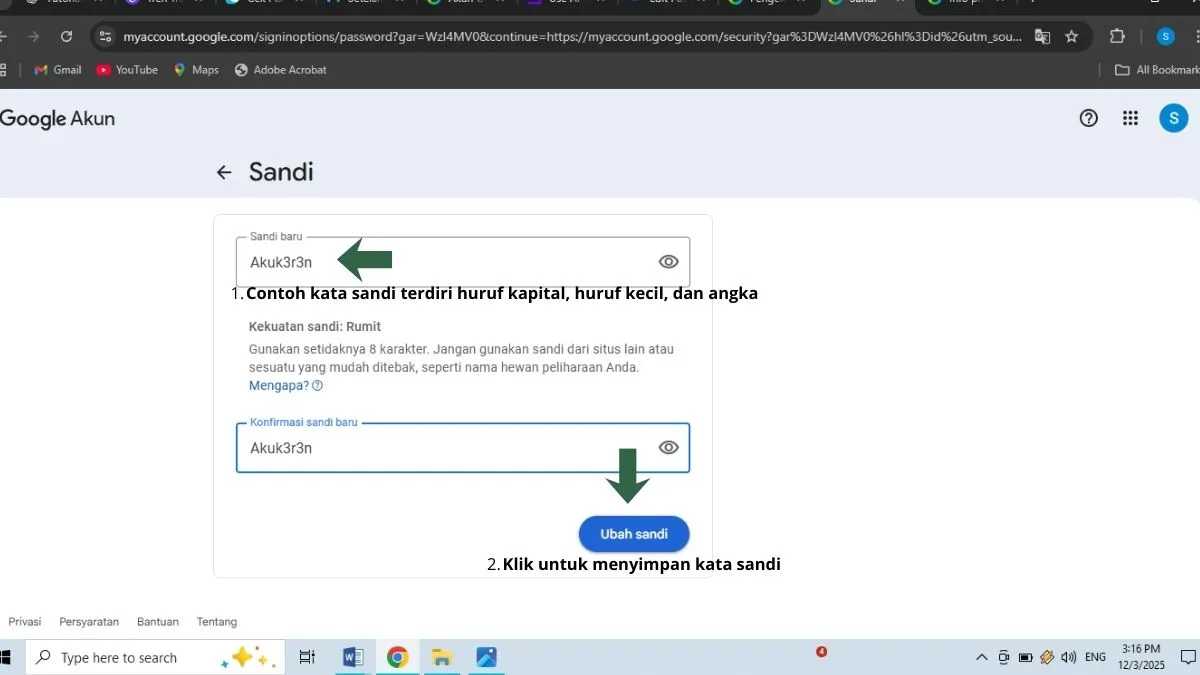Expand the system tray hidden icons chevron
The height and width of the screenshot is (675, 1200).
pos(982,657)
